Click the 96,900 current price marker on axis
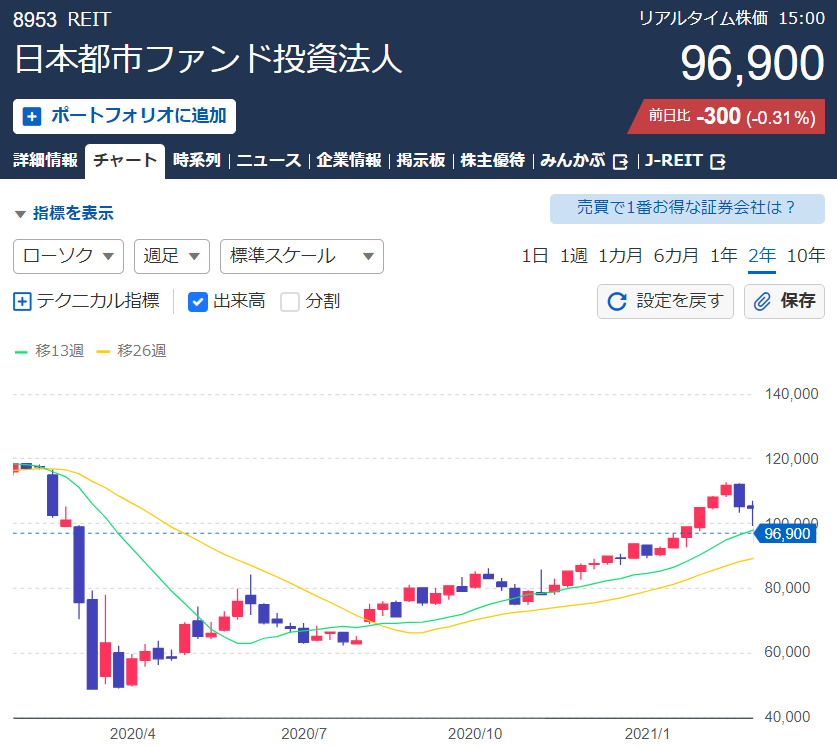Viewport: 837px width, 748px height. pos(786,534)
